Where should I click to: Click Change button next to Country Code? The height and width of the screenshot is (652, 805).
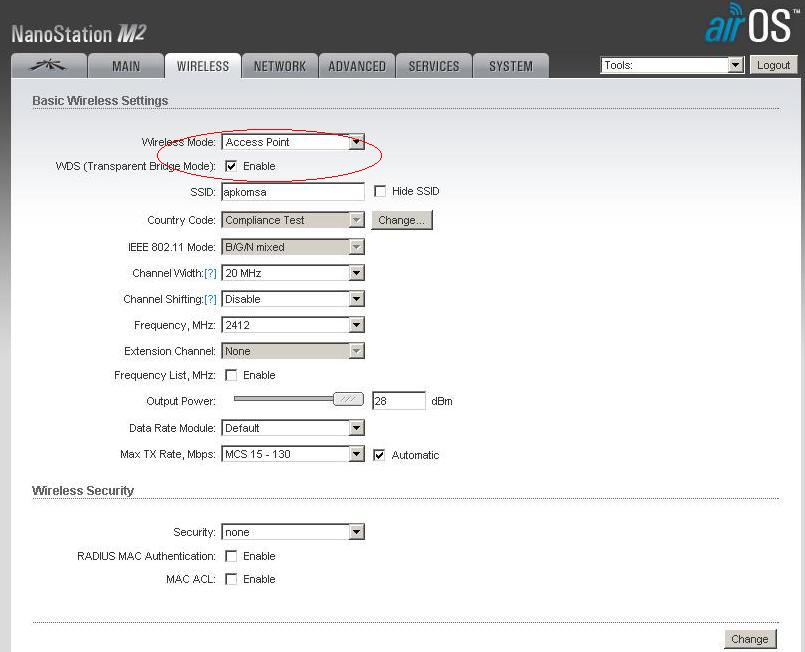[x=402, y=220]
